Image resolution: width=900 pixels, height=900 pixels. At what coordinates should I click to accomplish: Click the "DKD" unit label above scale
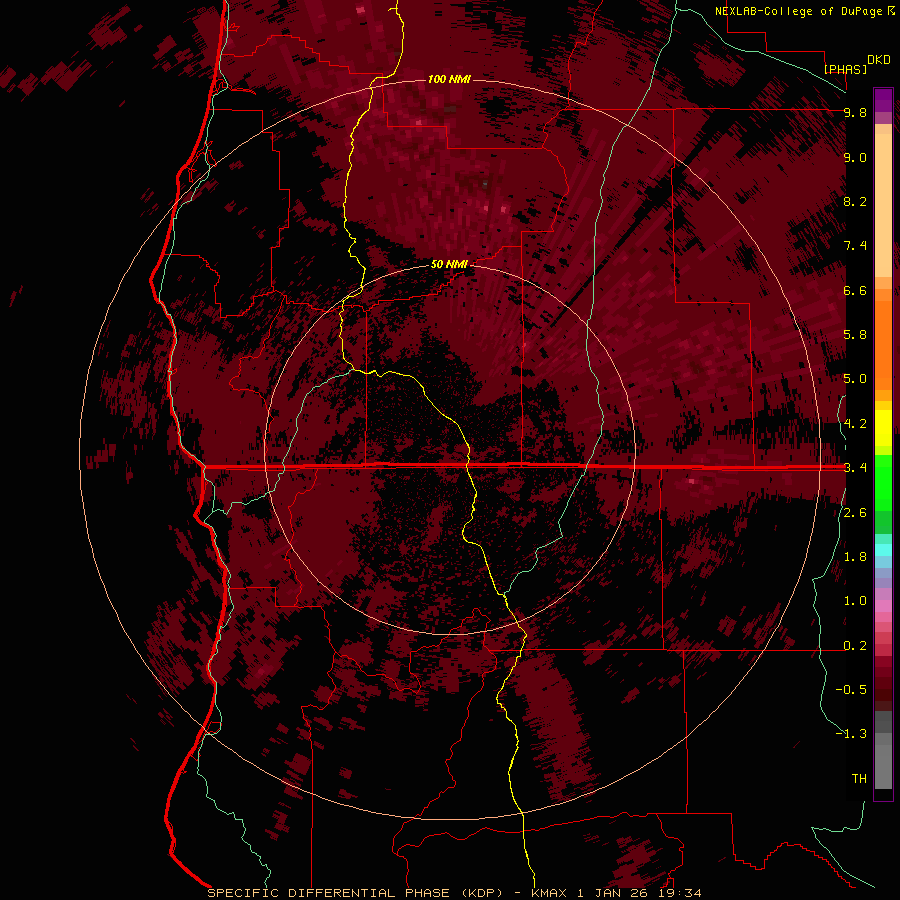[x=879, y=60]
